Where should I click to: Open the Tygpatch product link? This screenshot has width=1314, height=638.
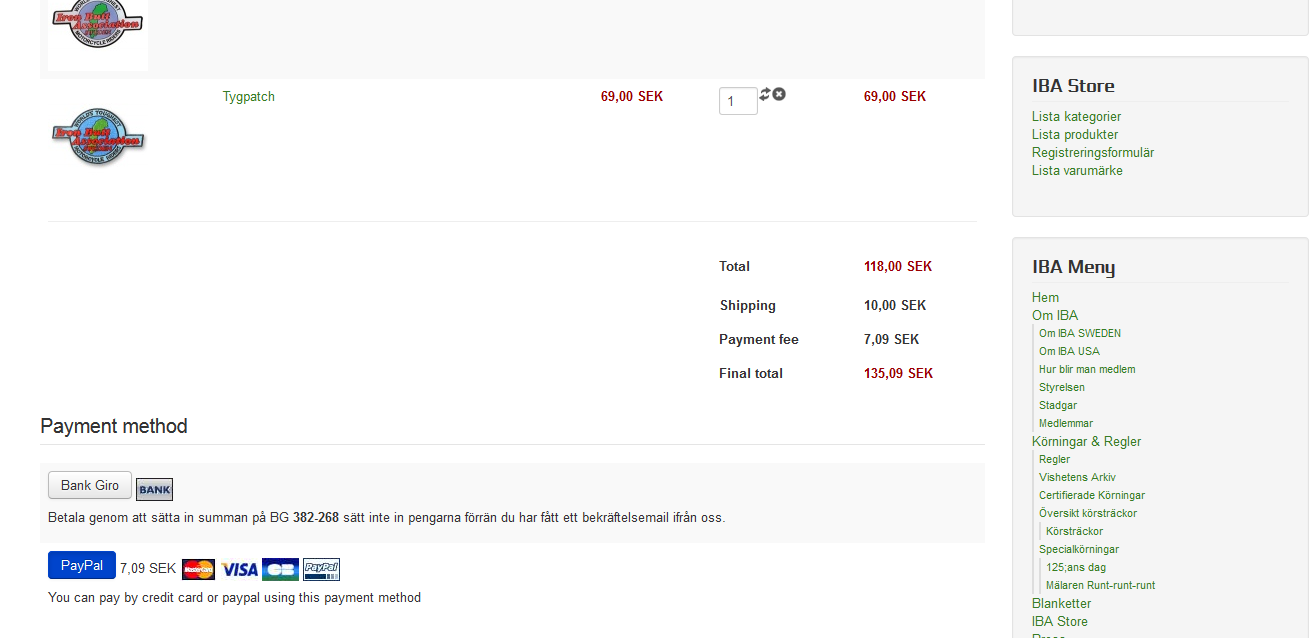point(248,97)
